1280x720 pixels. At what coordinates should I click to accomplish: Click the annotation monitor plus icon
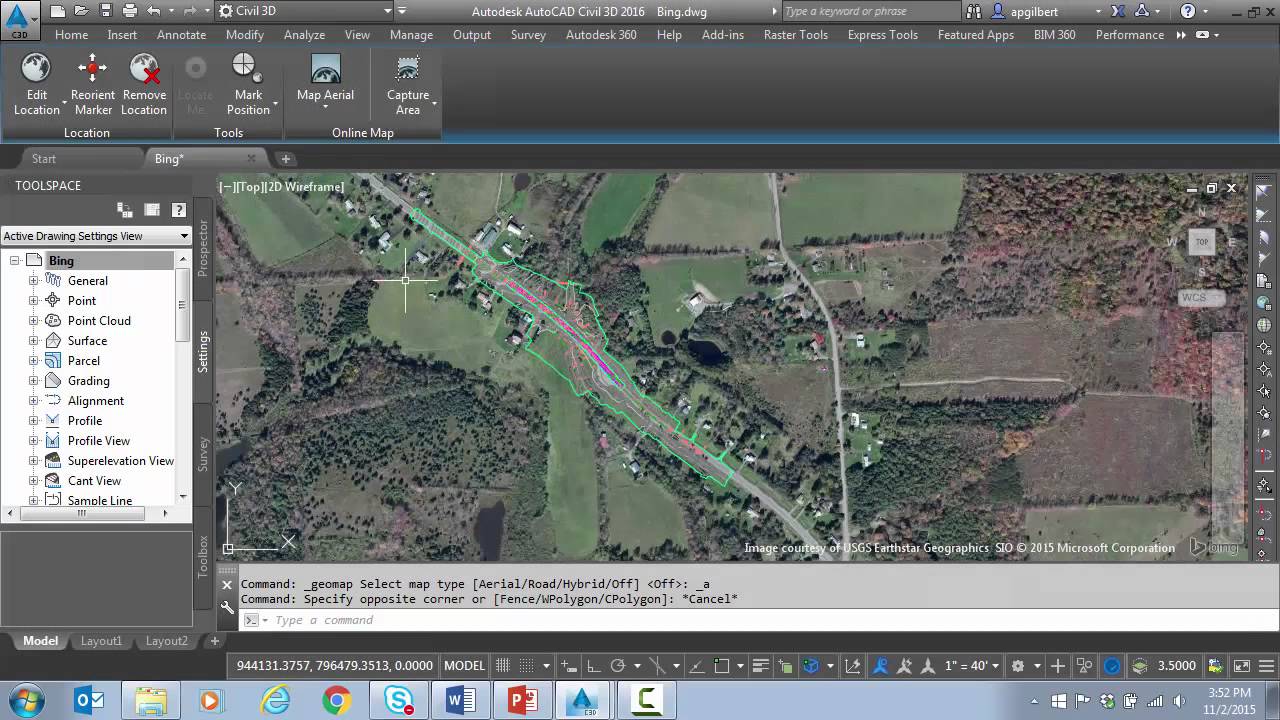click(1057, 665)
